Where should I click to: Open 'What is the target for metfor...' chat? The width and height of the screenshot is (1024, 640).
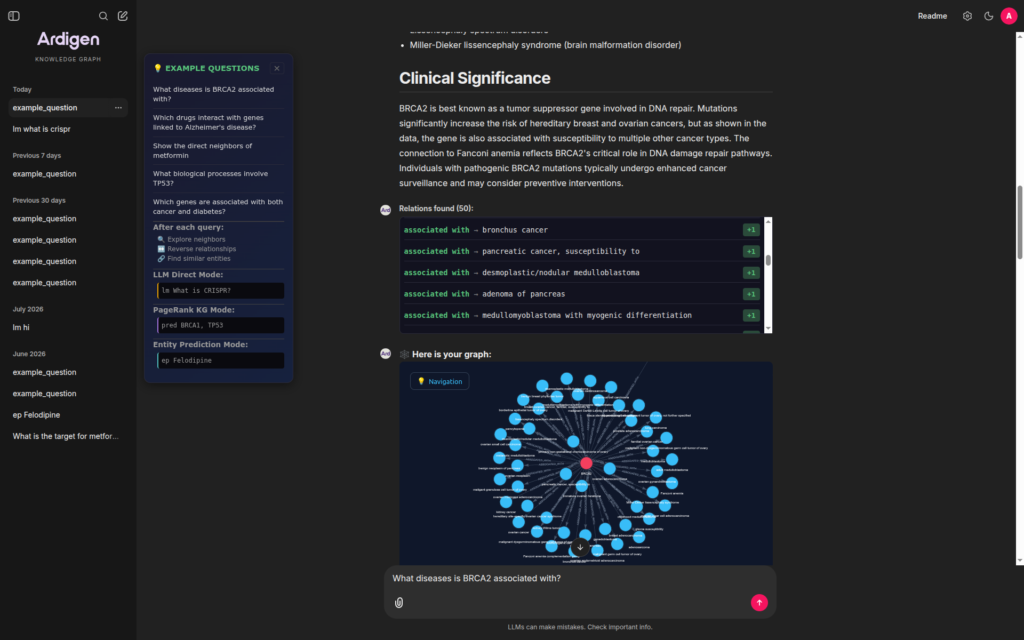(x=68, y=436)
